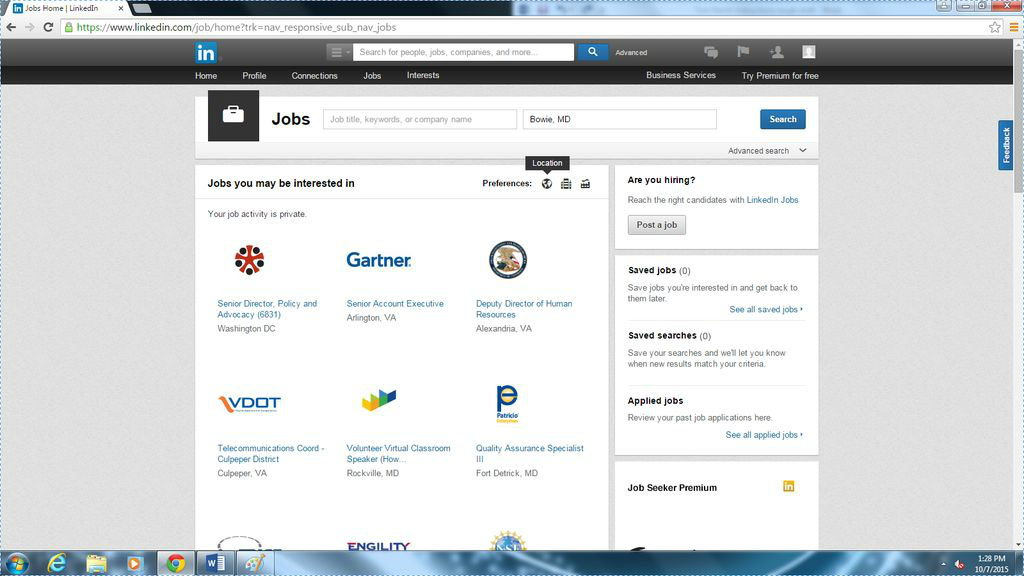Click the blue Search jobs button

(x=782, y=119)
